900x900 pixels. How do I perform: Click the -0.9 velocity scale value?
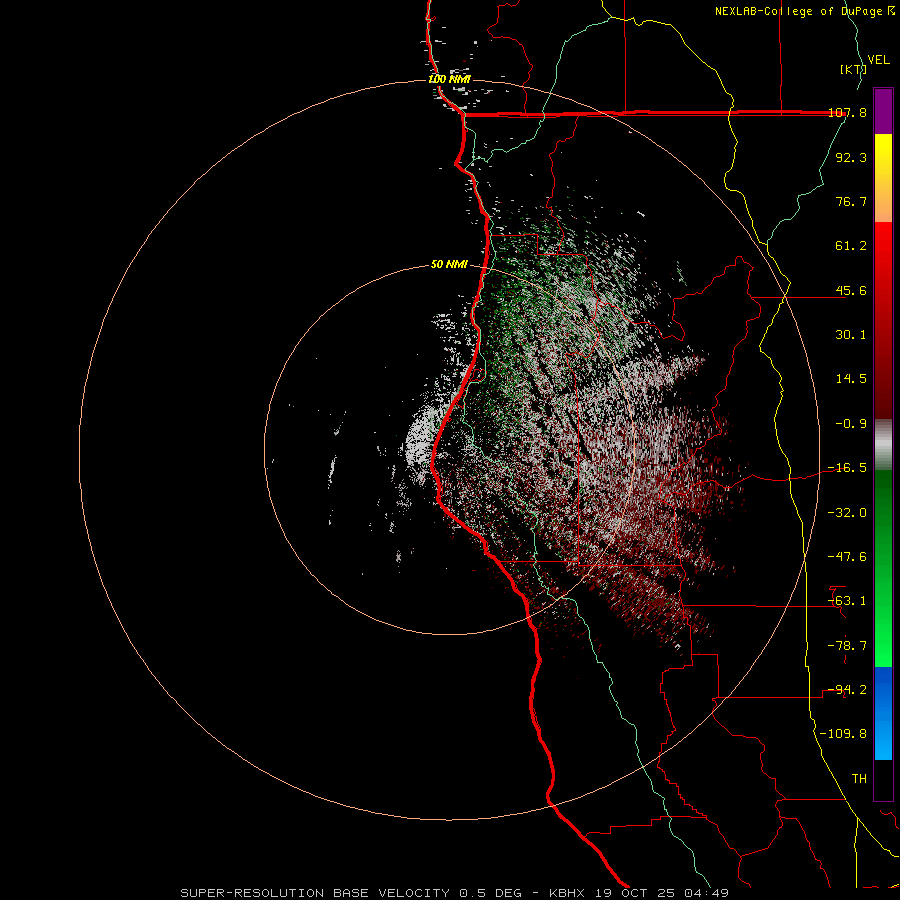tap(851, 424)
